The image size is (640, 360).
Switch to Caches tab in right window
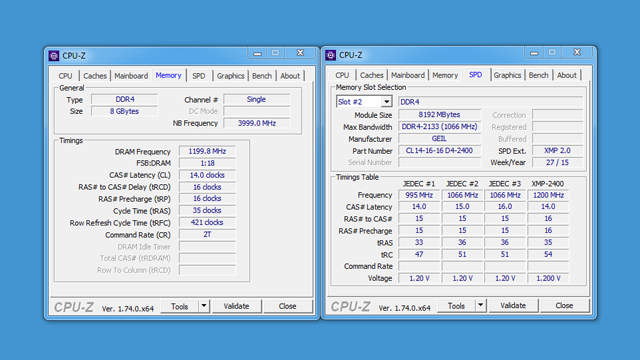click(371, 75)
